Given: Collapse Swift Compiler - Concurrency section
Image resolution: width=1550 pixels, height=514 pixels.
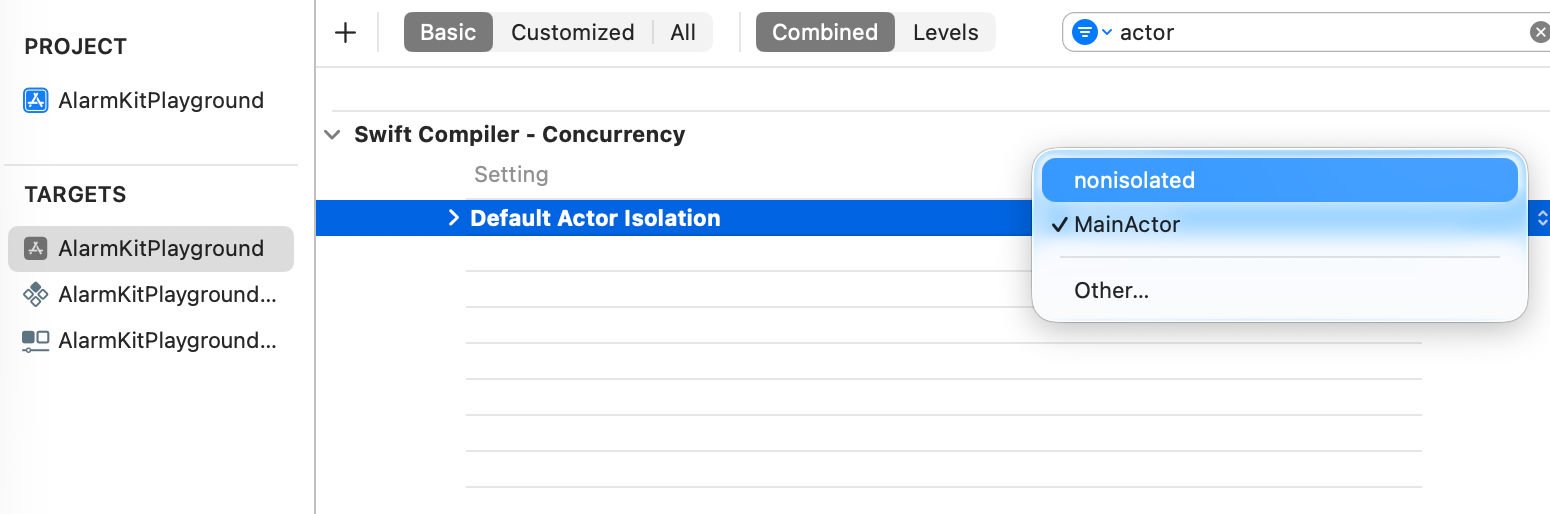Looking at the screenshot, I should point(333,135).
